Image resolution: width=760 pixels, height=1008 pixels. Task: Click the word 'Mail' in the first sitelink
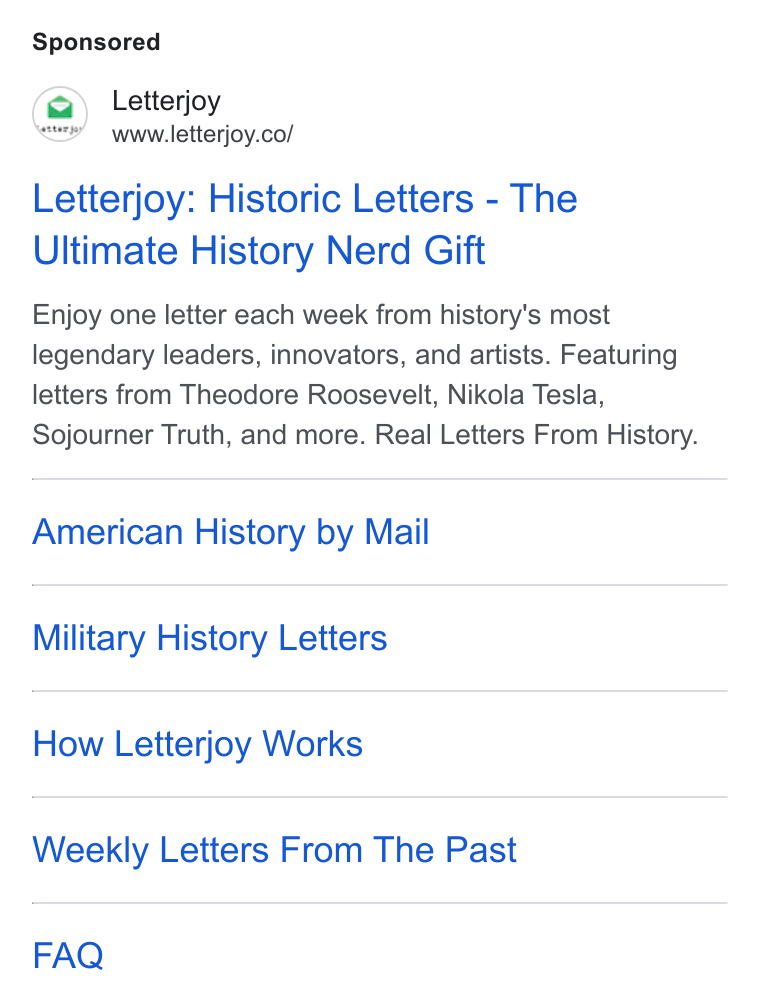click(397, 532)
